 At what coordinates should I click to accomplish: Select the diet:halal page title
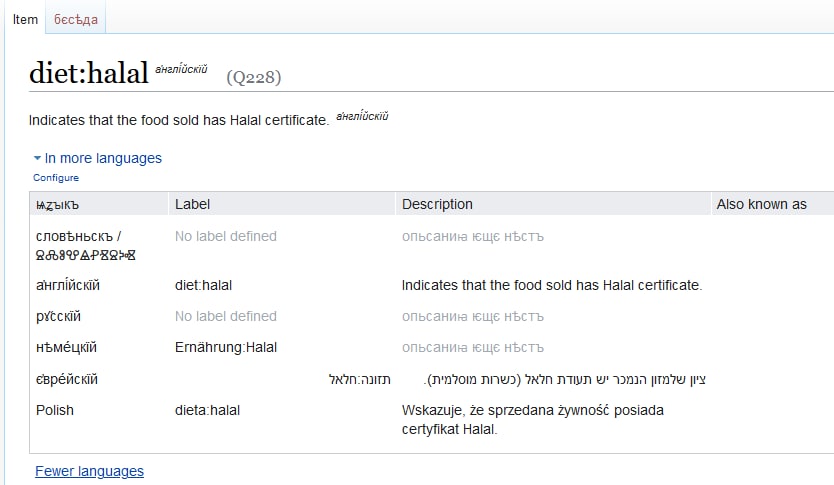click(88, 73)
